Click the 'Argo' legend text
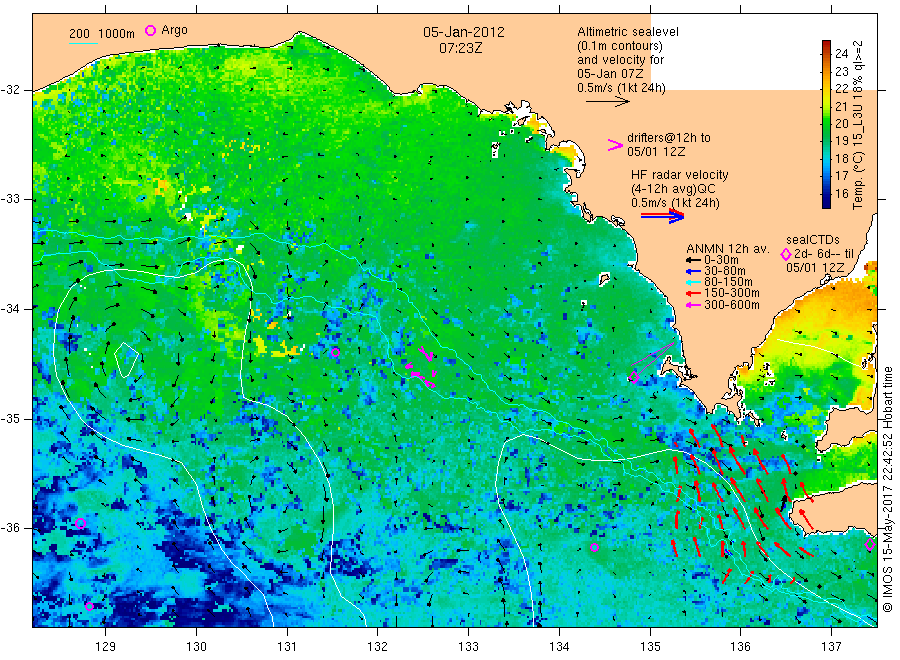This screenshot has height=660, width=900. 174,30
